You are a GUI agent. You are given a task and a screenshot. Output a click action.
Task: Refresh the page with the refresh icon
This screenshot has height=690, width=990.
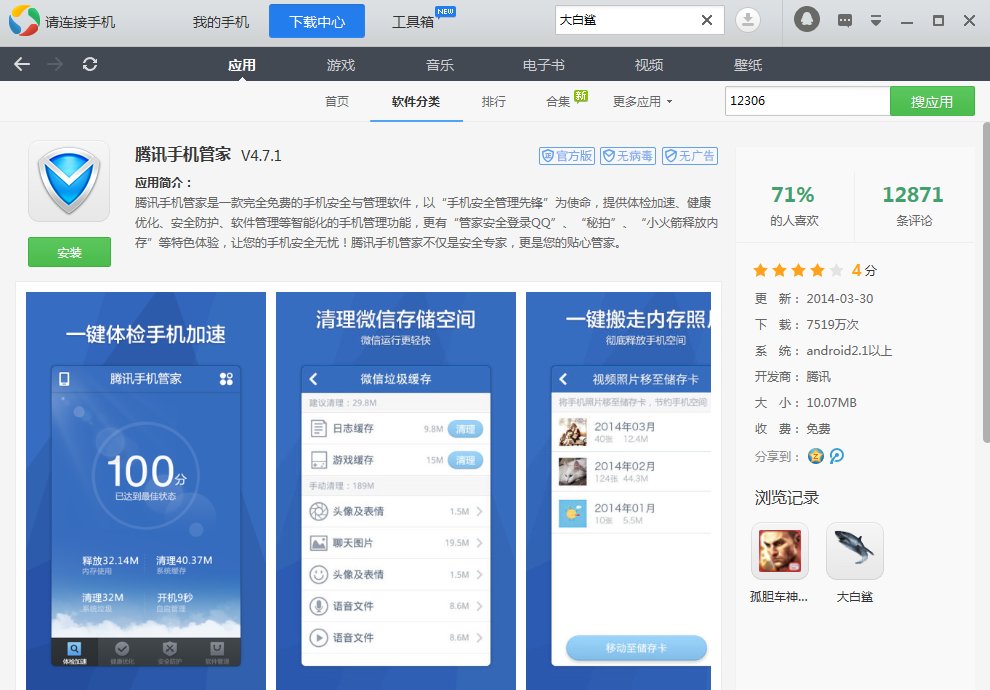(90, 63)
